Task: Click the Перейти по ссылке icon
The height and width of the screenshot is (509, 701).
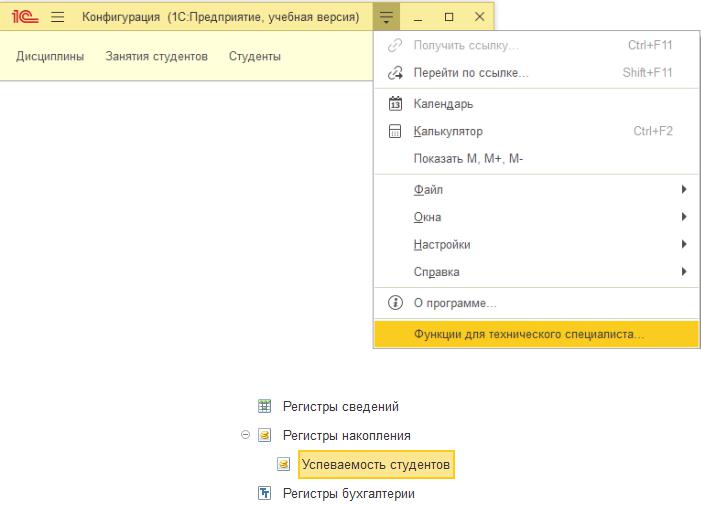Action: coord(395,73)
